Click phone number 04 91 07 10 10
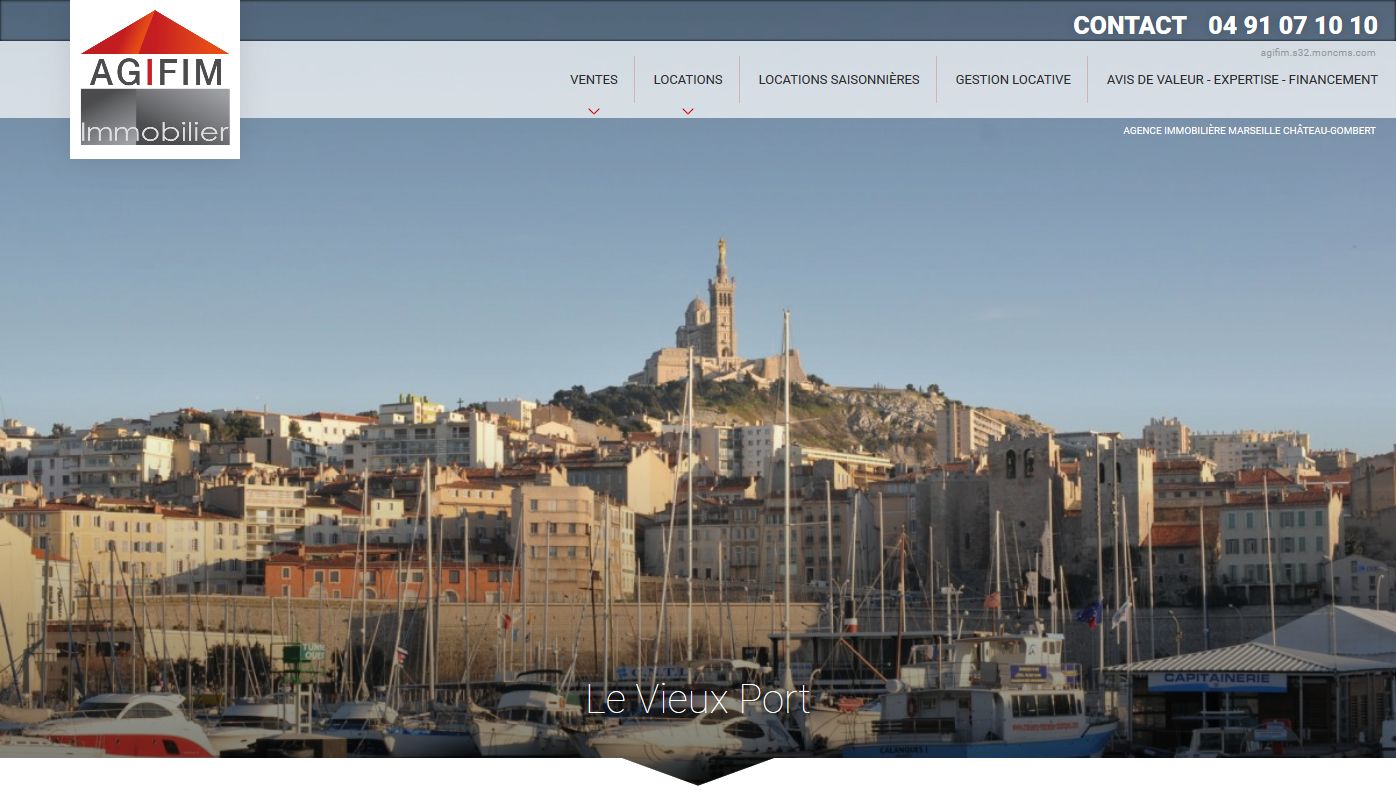This screenshot has width=1396, height=793. 1292,26
